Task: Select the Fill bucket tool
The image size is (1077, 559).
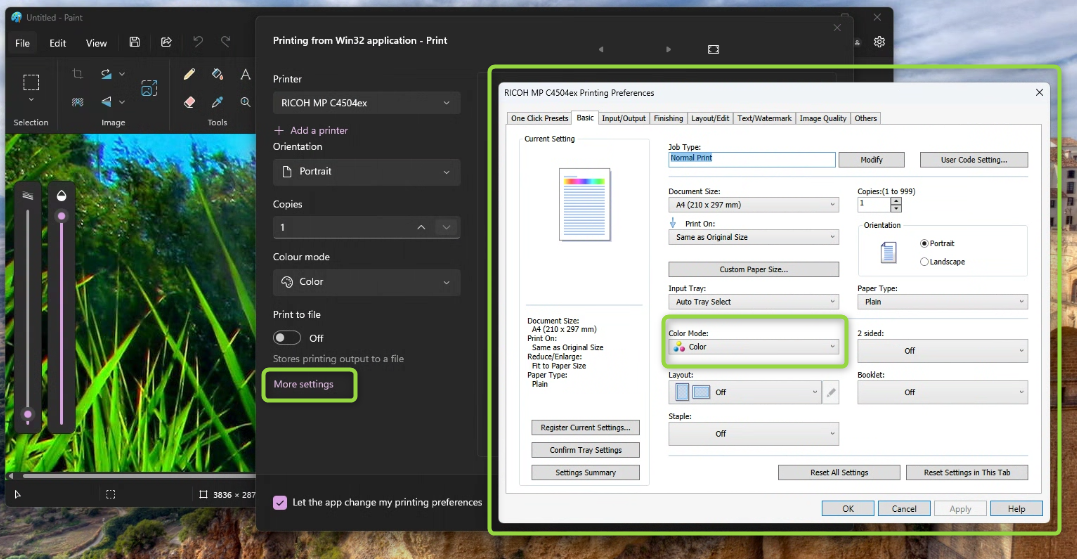Action: click(217, 74)
